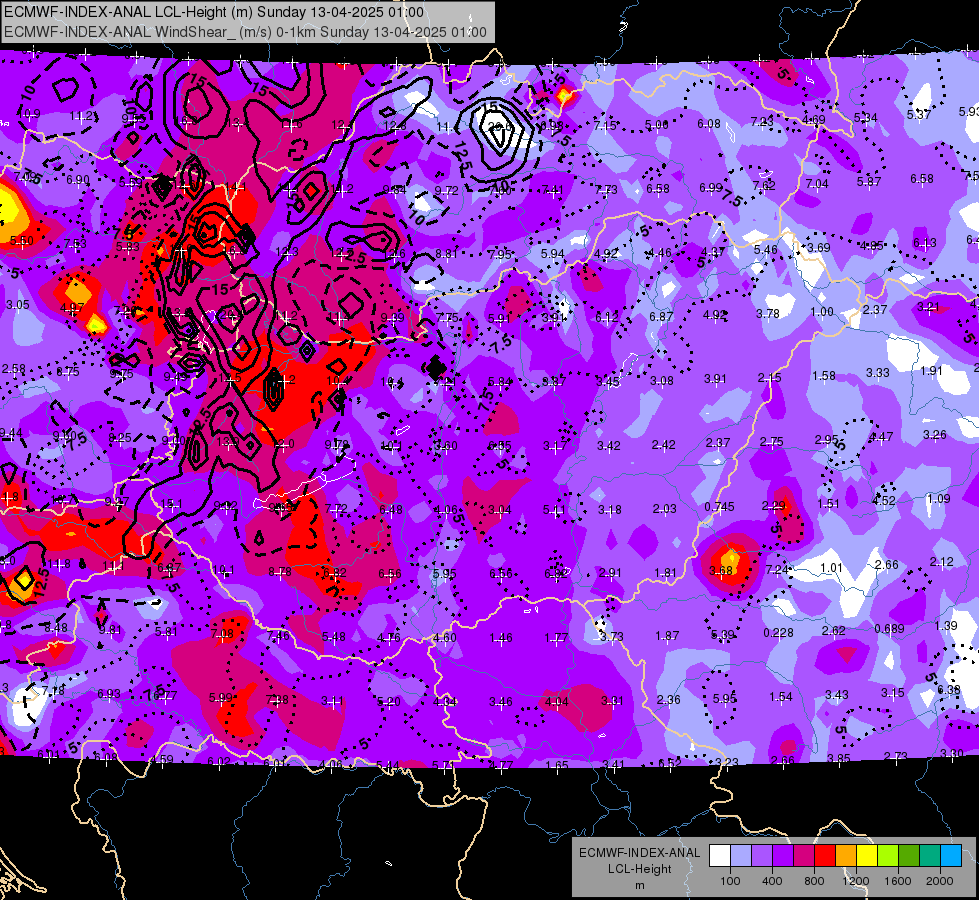Click the '100' legend scale label
Viewport: 979px width, 900px height.
click(730, 881)
